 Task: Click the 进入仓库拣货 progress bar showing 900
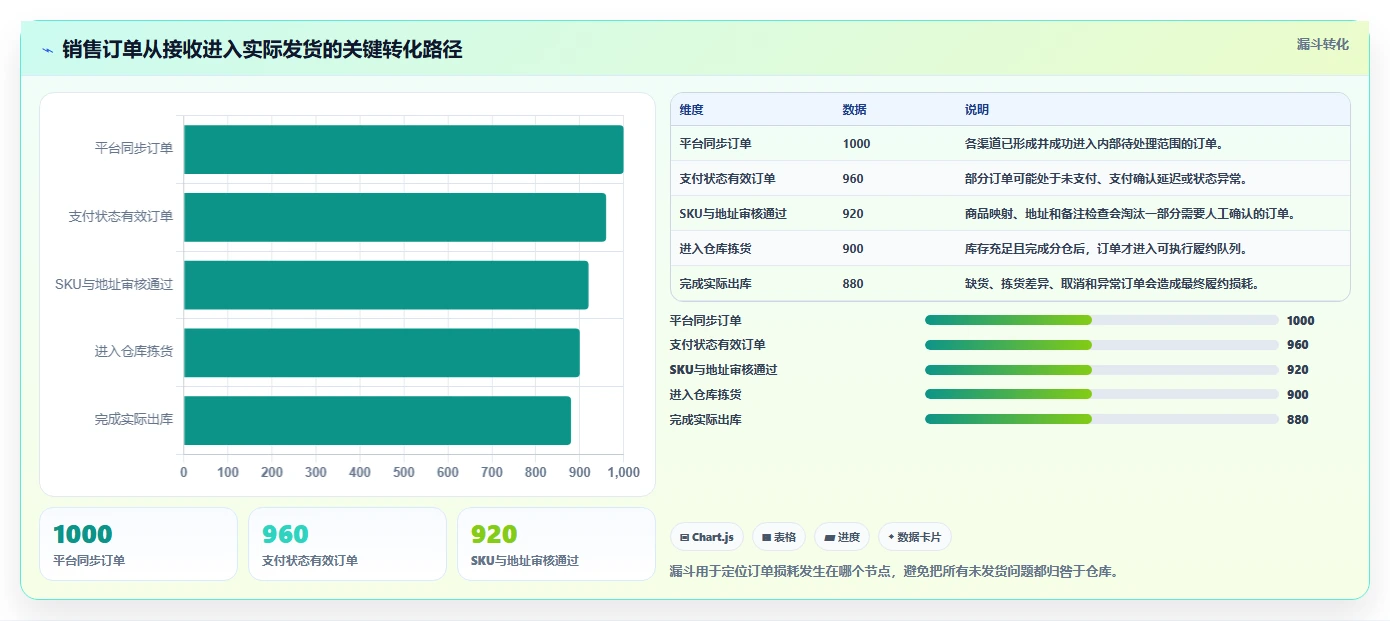click(x=1102, y=394)
